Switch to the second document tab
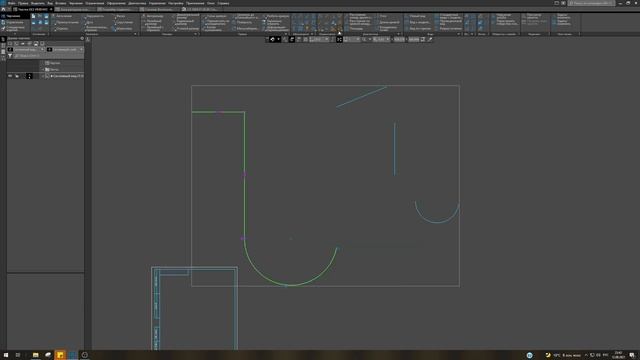640x360 pixels. (74, 9)
